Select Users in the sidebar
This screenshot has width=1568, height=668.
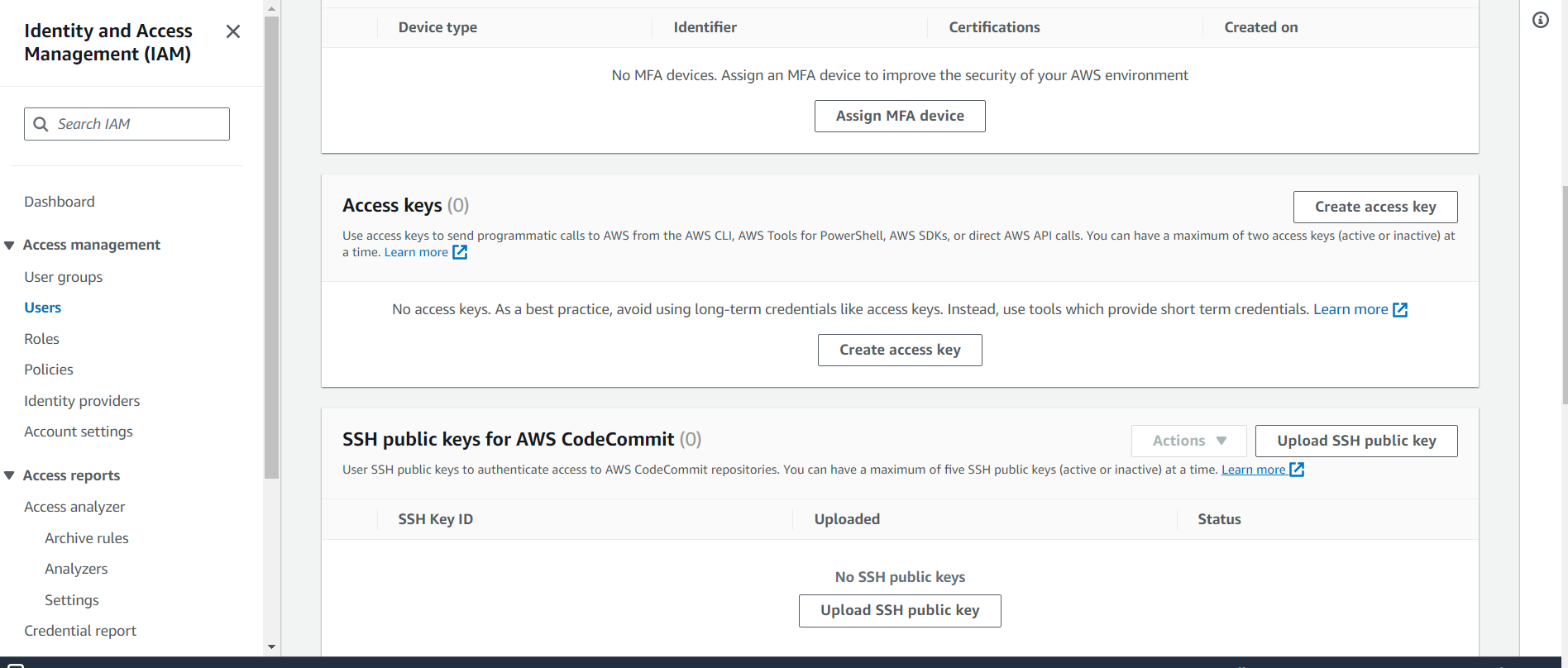(43, 308)
